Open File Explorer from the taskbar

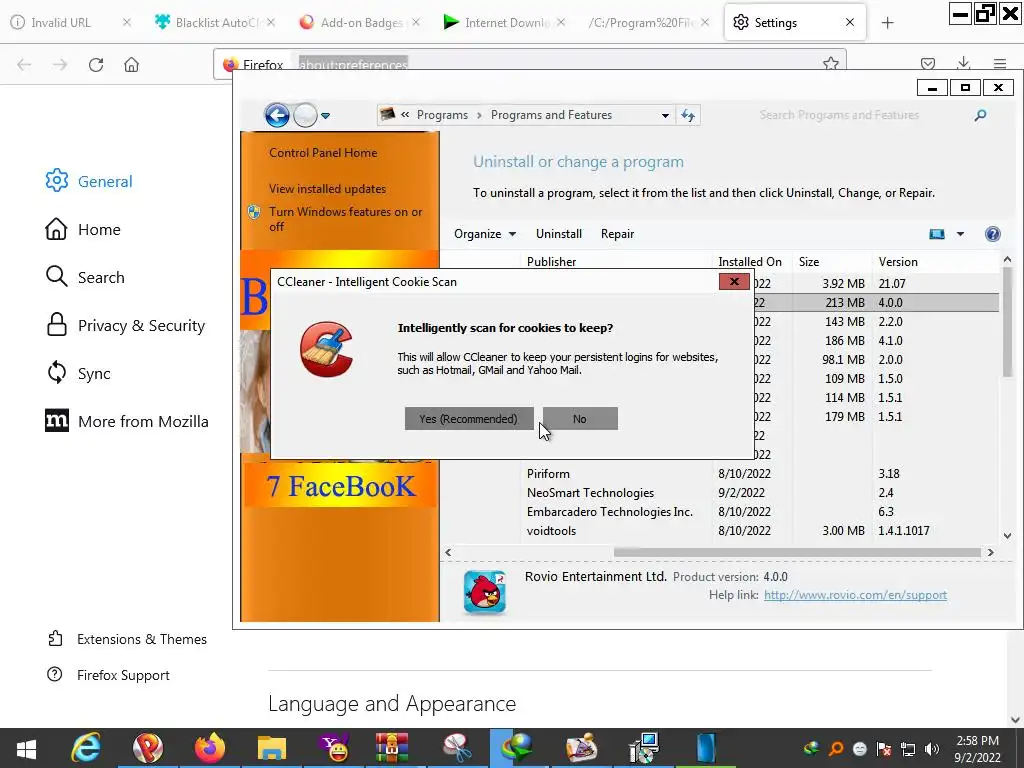[x=272, y=748]
